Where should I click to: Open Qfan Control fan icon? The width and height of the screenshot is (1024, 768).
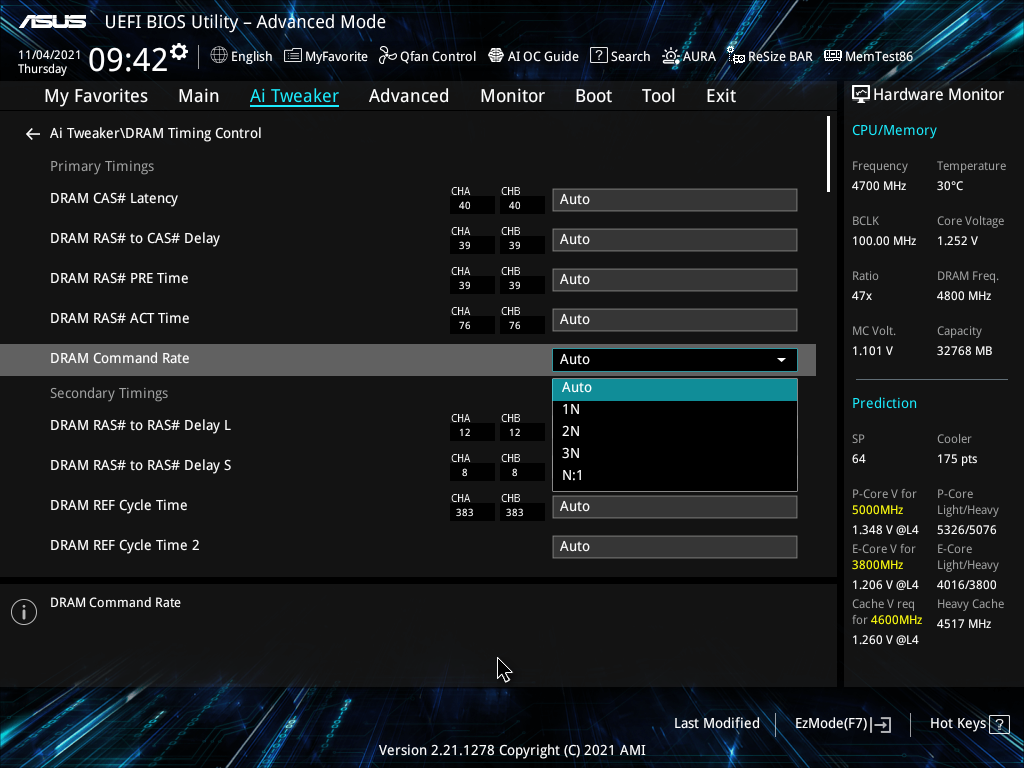click(388, 56)
